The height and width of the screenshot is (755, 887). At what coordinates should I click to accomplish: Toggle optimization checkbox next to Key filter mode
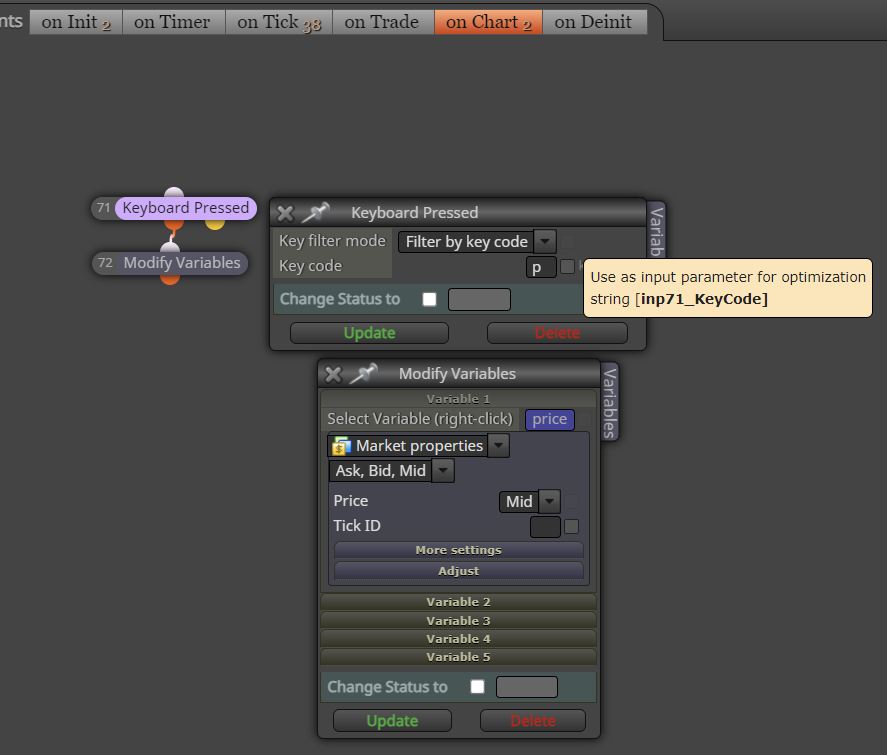[x=568, y=241]
